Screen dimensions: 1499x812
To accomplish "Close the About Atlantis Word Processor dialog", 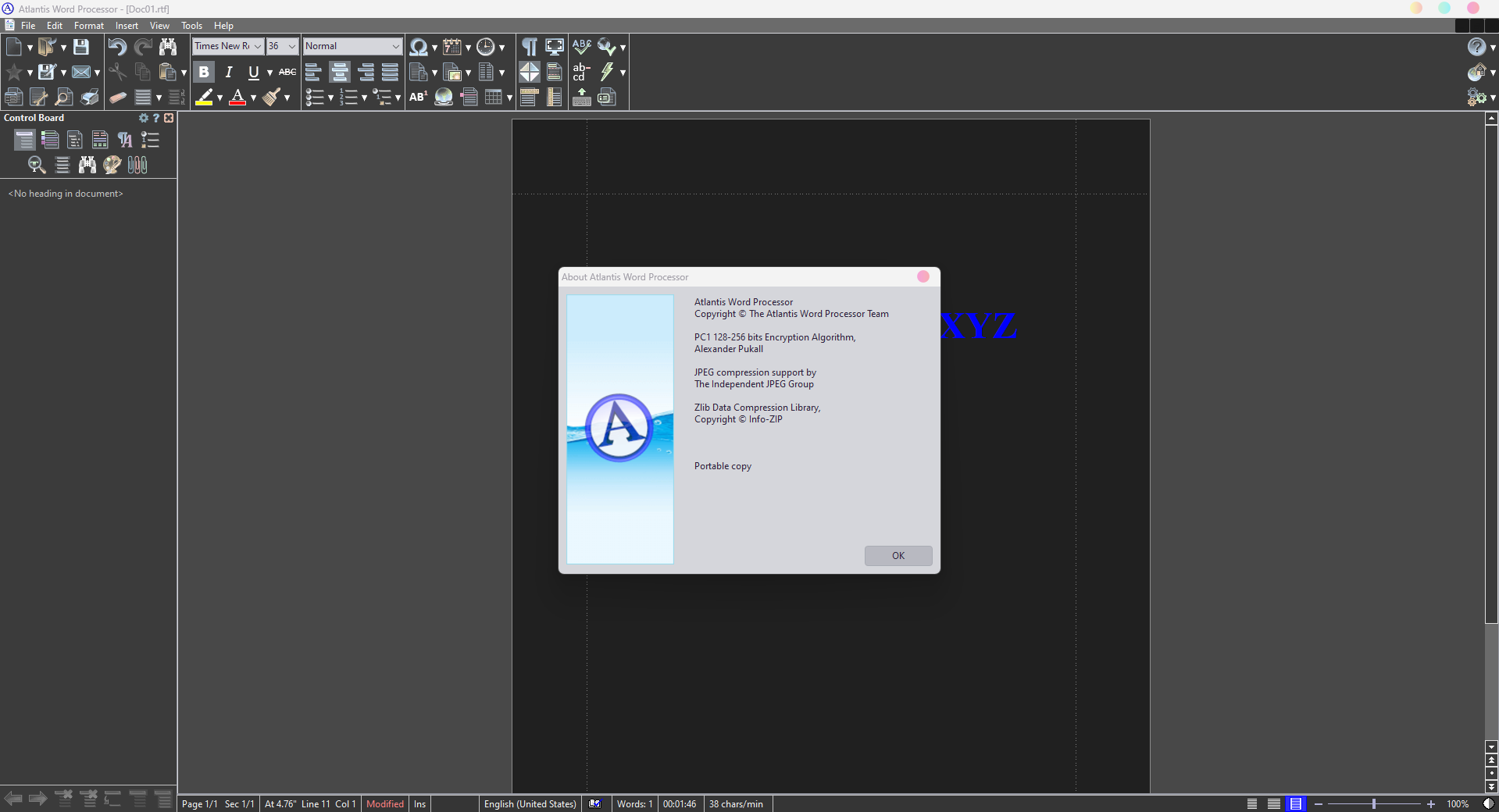I will pyautogui.click(x=923, y=276).
